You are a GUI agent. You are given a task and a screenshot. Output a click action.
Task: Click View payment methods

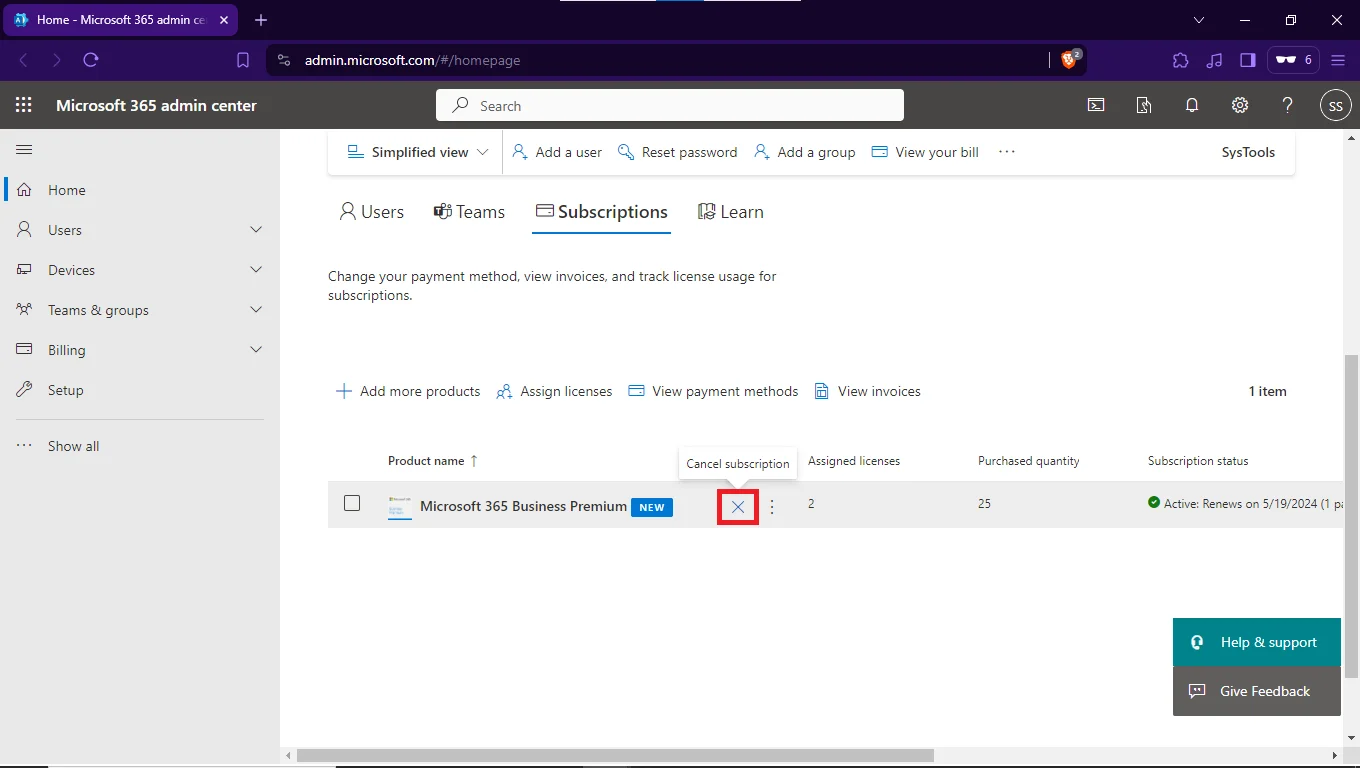[713, 391]
